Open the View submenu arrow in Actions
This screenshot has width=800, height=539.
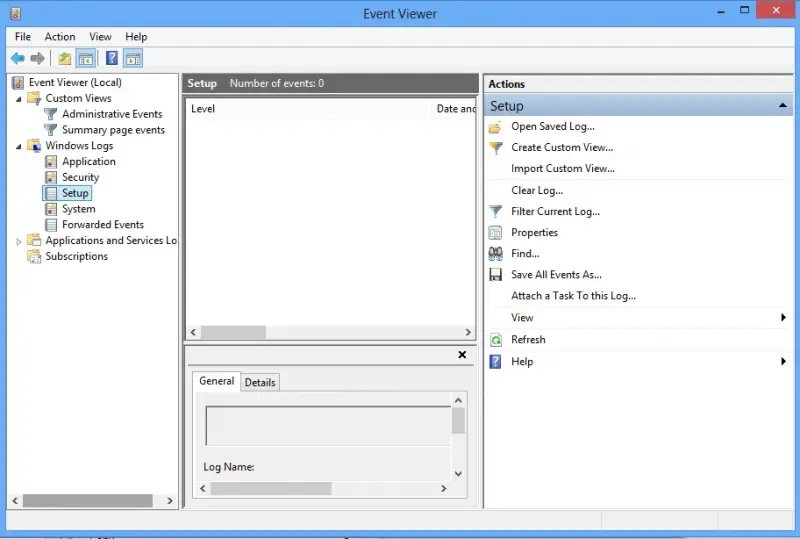click(783, 317)
